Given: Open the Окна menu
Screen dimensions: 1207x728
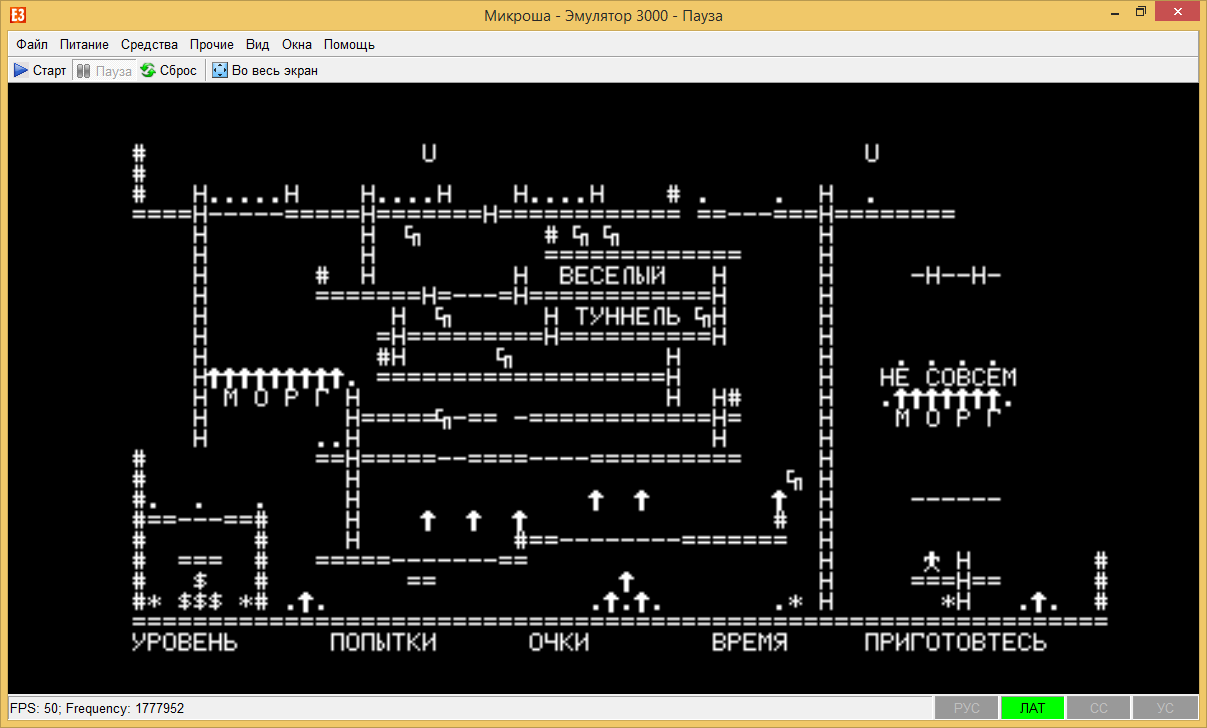Looking at the screenshot, I should 297,44.
